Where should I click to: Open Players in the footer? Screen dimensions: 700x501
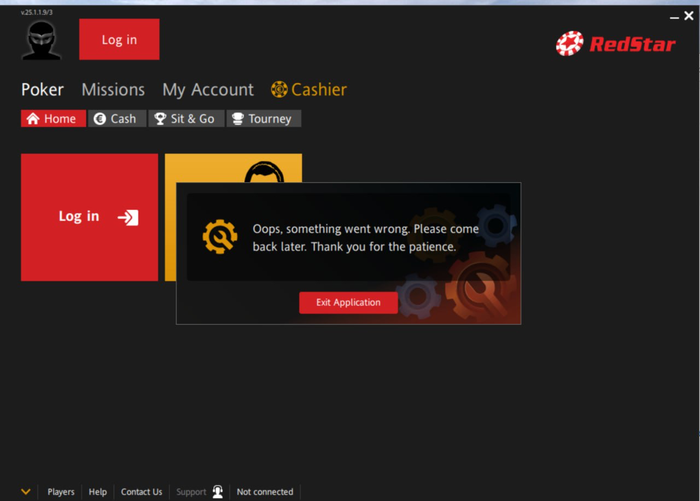click(x=61, y=492)
